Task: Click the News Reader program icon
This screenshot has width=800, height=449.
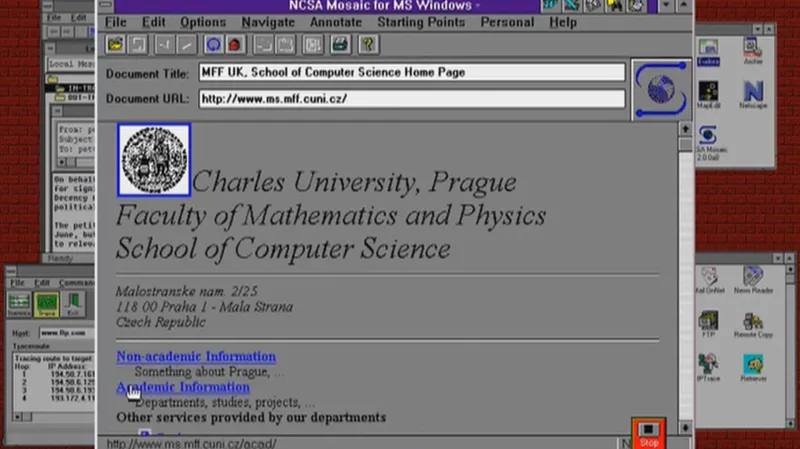Action: (753, 280)
